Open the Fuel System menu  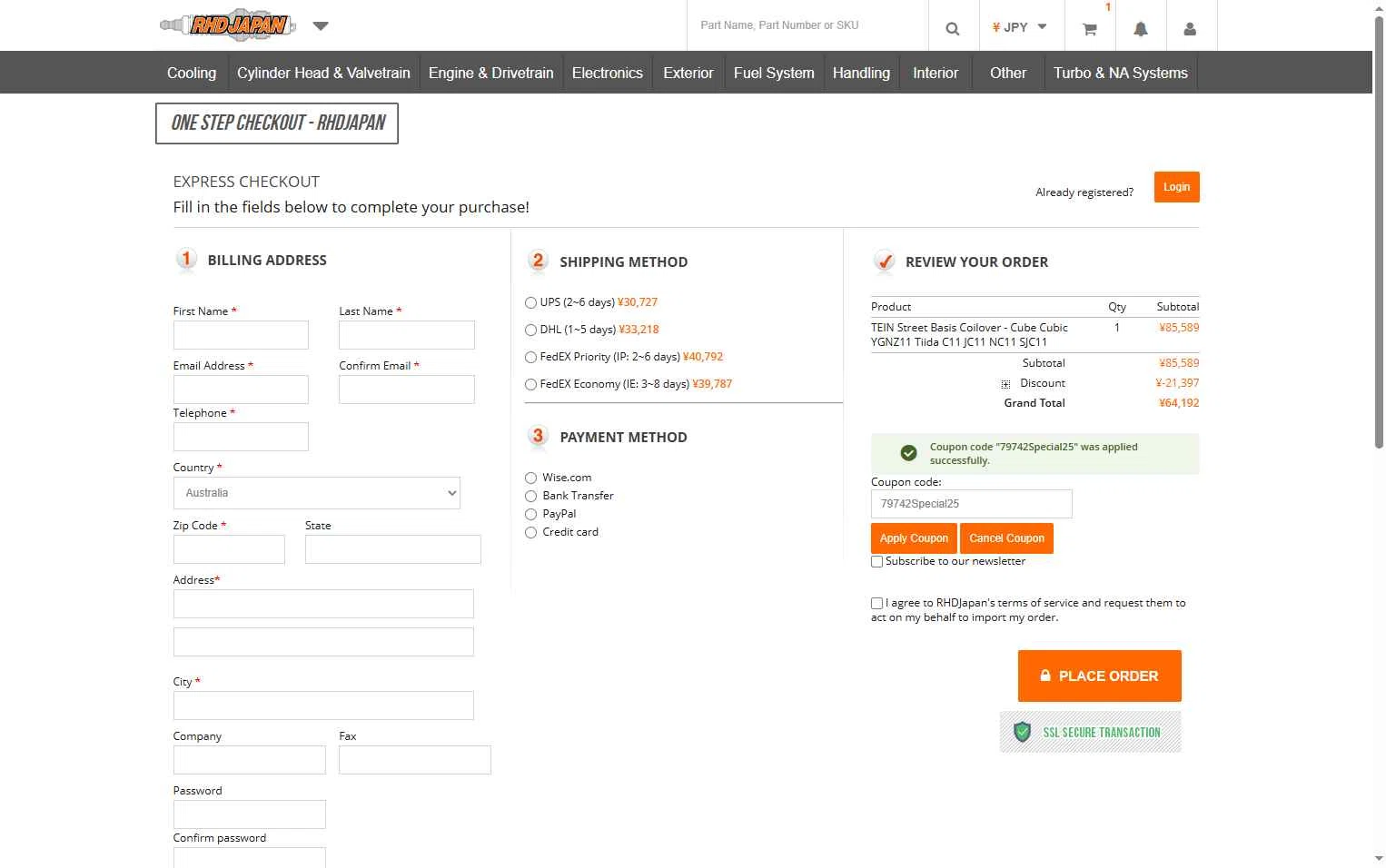(774, 73)
